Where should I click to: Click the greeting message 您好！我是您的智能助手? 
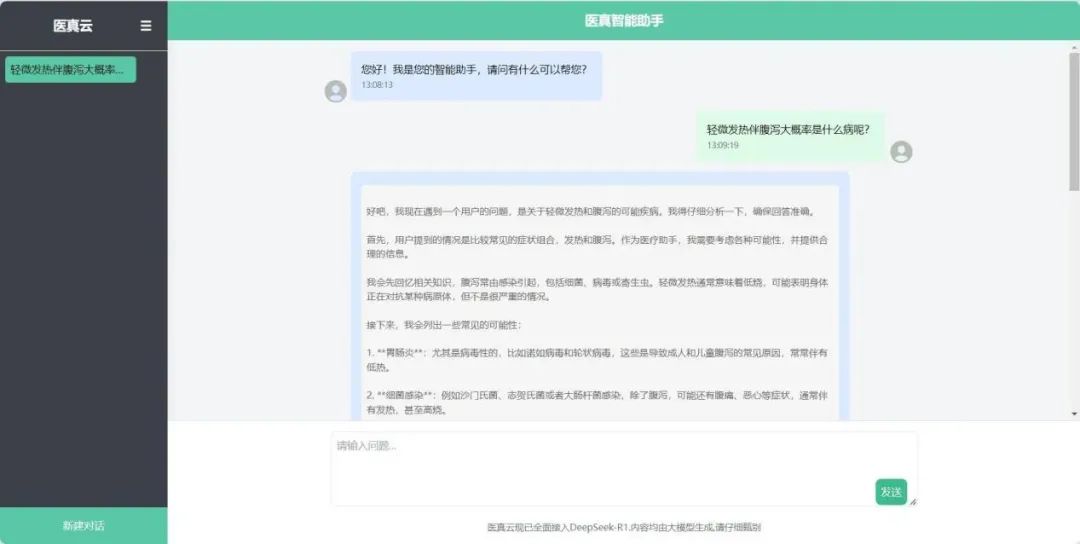476,76
